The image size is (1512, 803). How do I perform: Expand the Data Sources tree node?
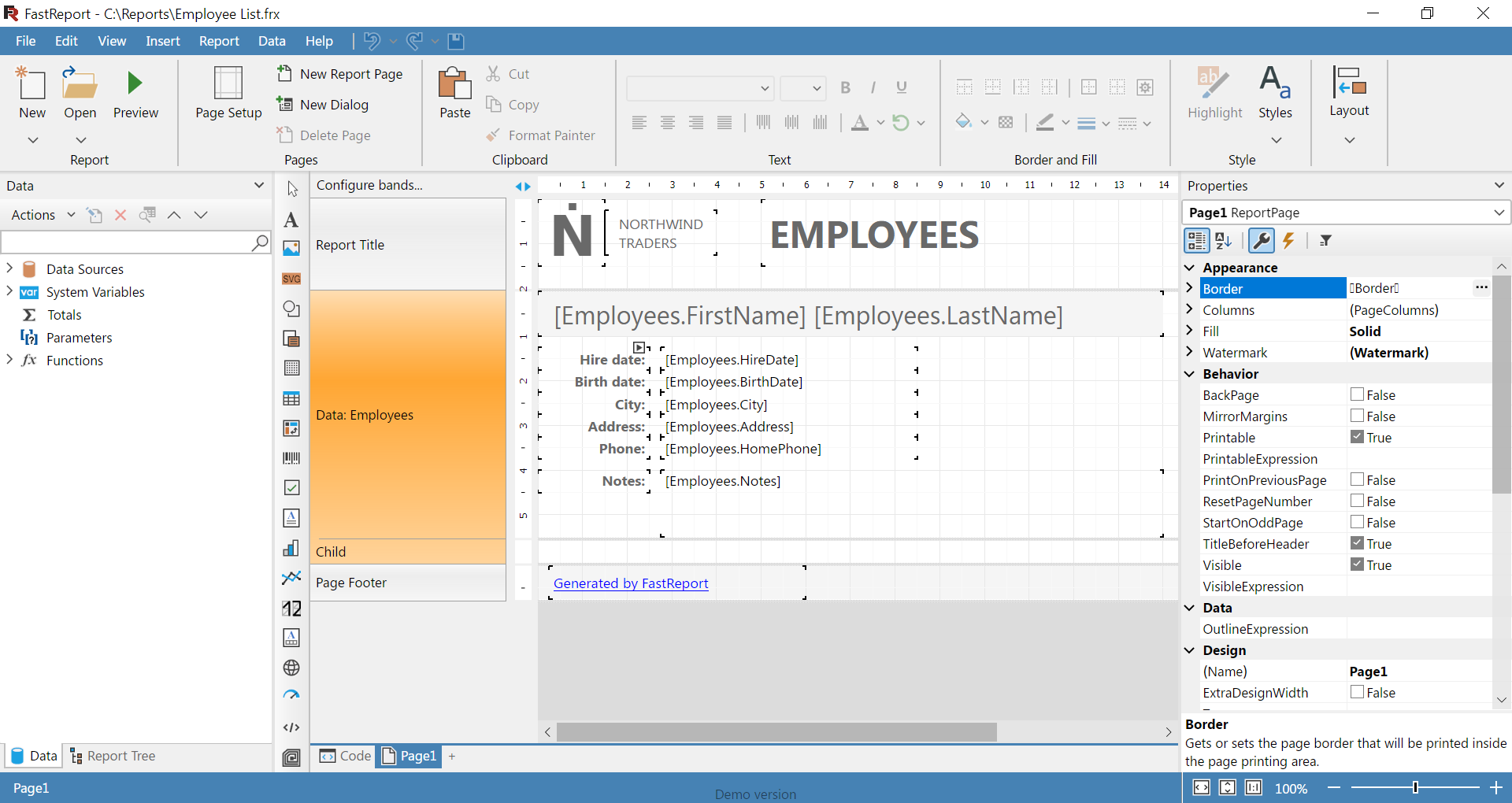point(9,268)
